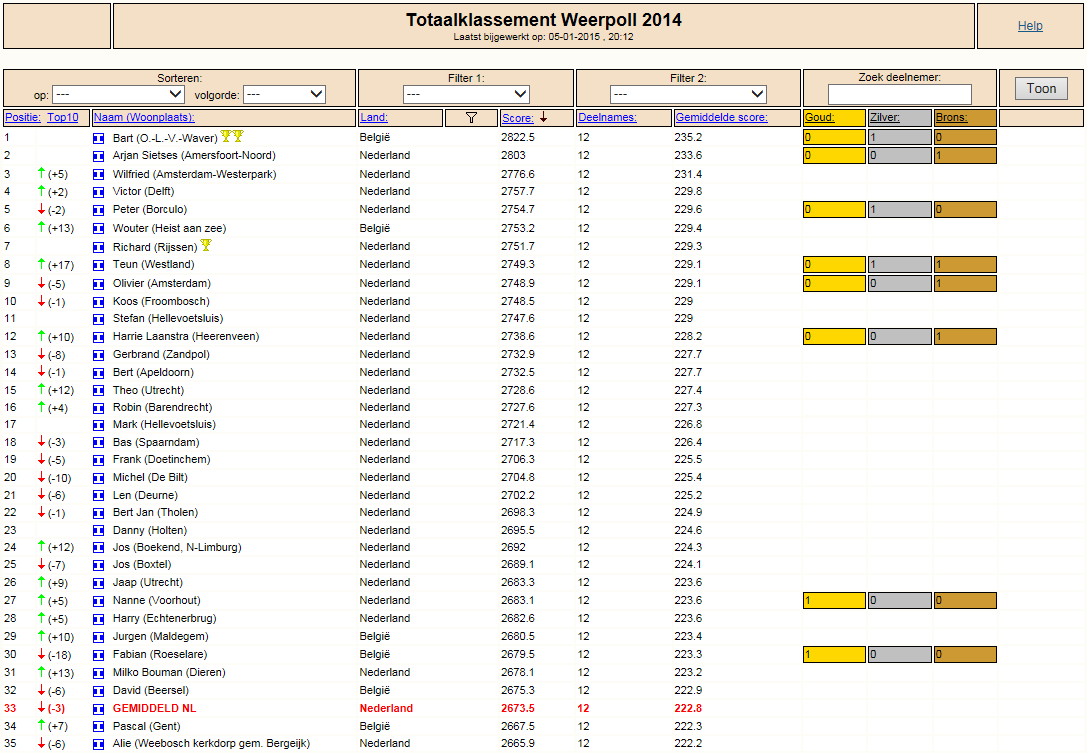Click trophy icon next to Richard (Rijssen)
The width and height of the screenshot is (1087, 753).
(x=206, y=245)
